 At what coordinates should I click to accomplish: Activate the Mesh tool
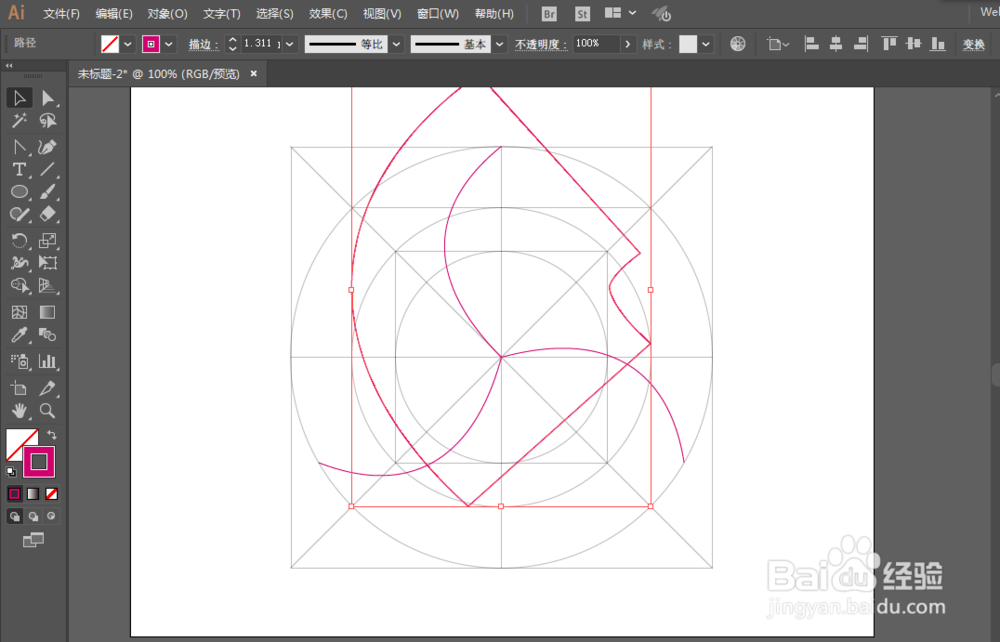[19, 312]
